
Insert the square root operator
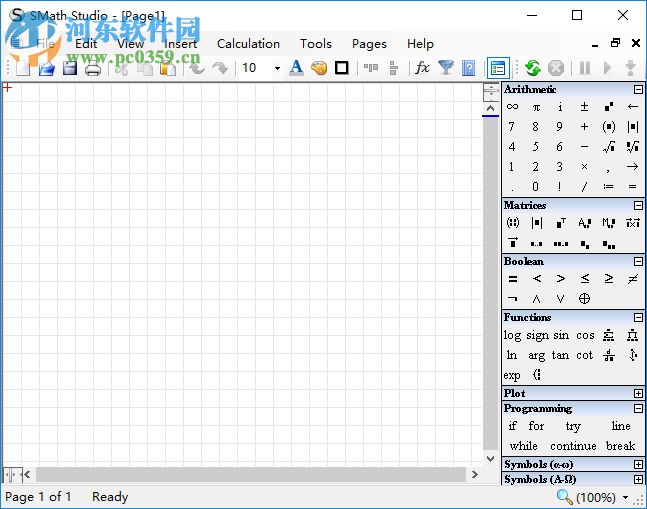pyautogui.click(x=609, y=146)
